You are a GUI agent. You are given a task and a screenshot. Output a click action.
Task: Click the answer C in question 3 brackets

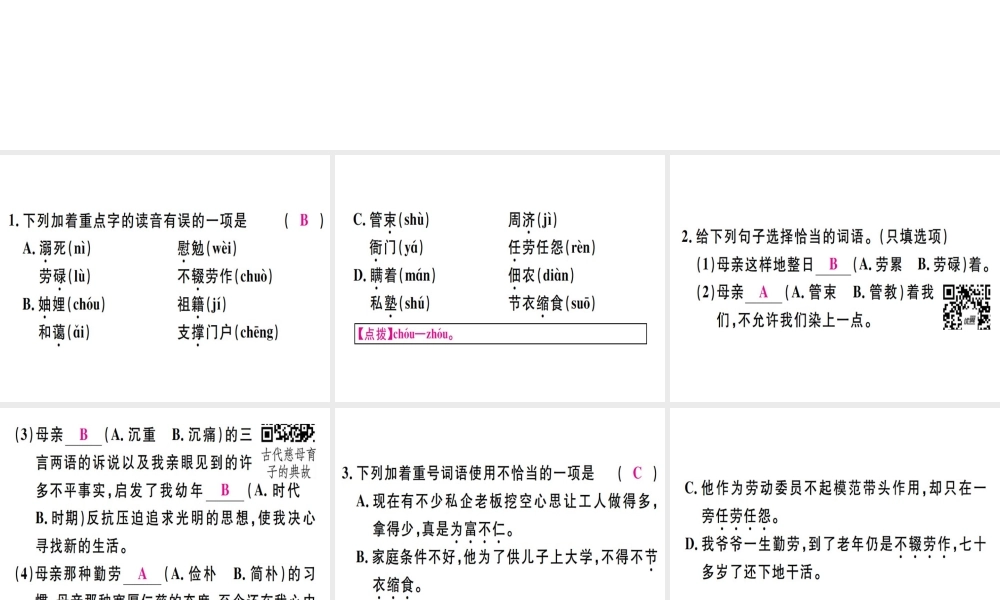[x=636, y=473]
